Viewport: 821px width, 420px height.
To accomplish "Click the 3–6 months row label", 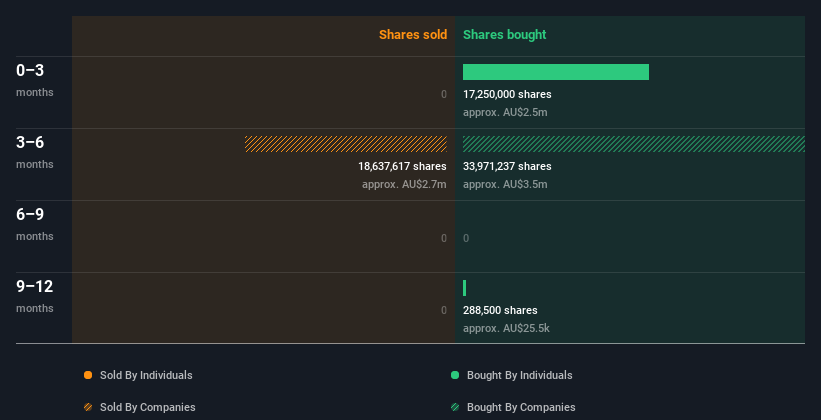I will [x=35, y=152].
